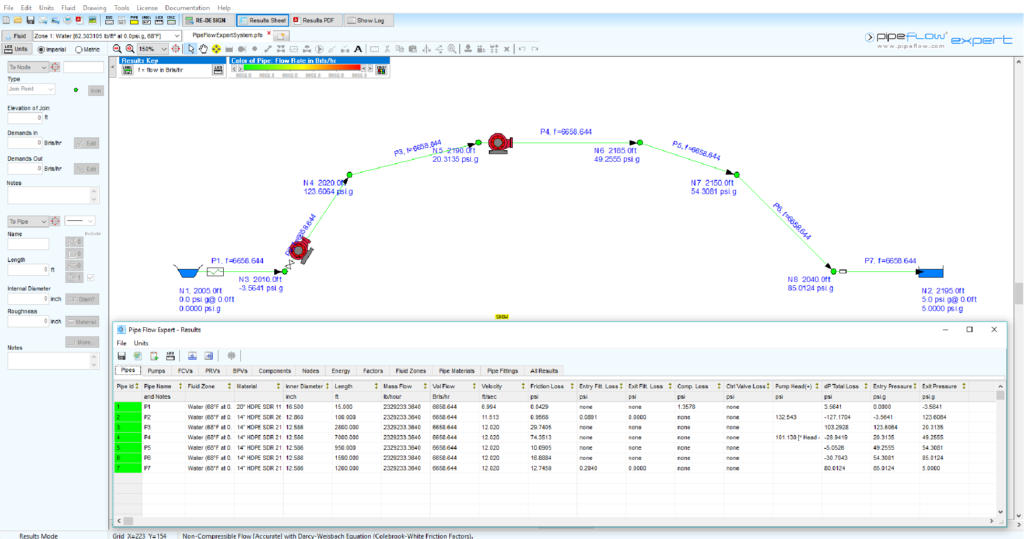Viewport: 1024px width, 539px height.
Task: Click the Fluid button
Action: coord(16,36)
